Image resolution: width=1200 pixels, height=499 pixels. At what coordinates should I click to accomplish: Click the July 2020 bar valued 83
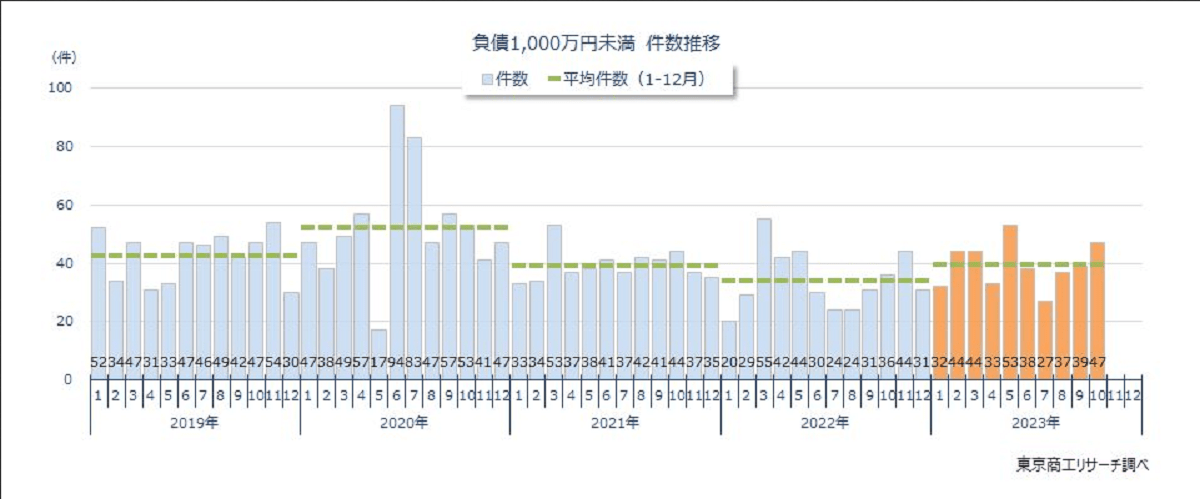coord(414,255)
